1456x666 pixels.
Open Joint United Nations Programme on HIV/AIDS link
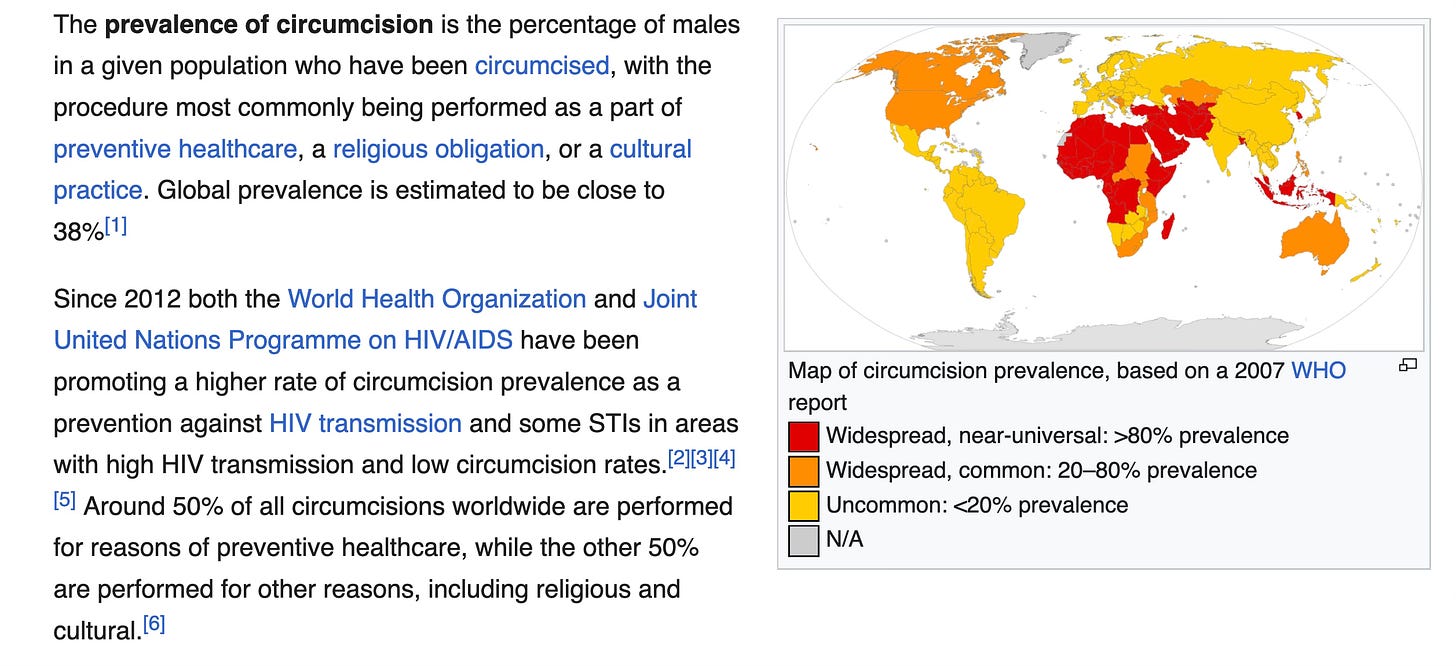click(375, 320)
